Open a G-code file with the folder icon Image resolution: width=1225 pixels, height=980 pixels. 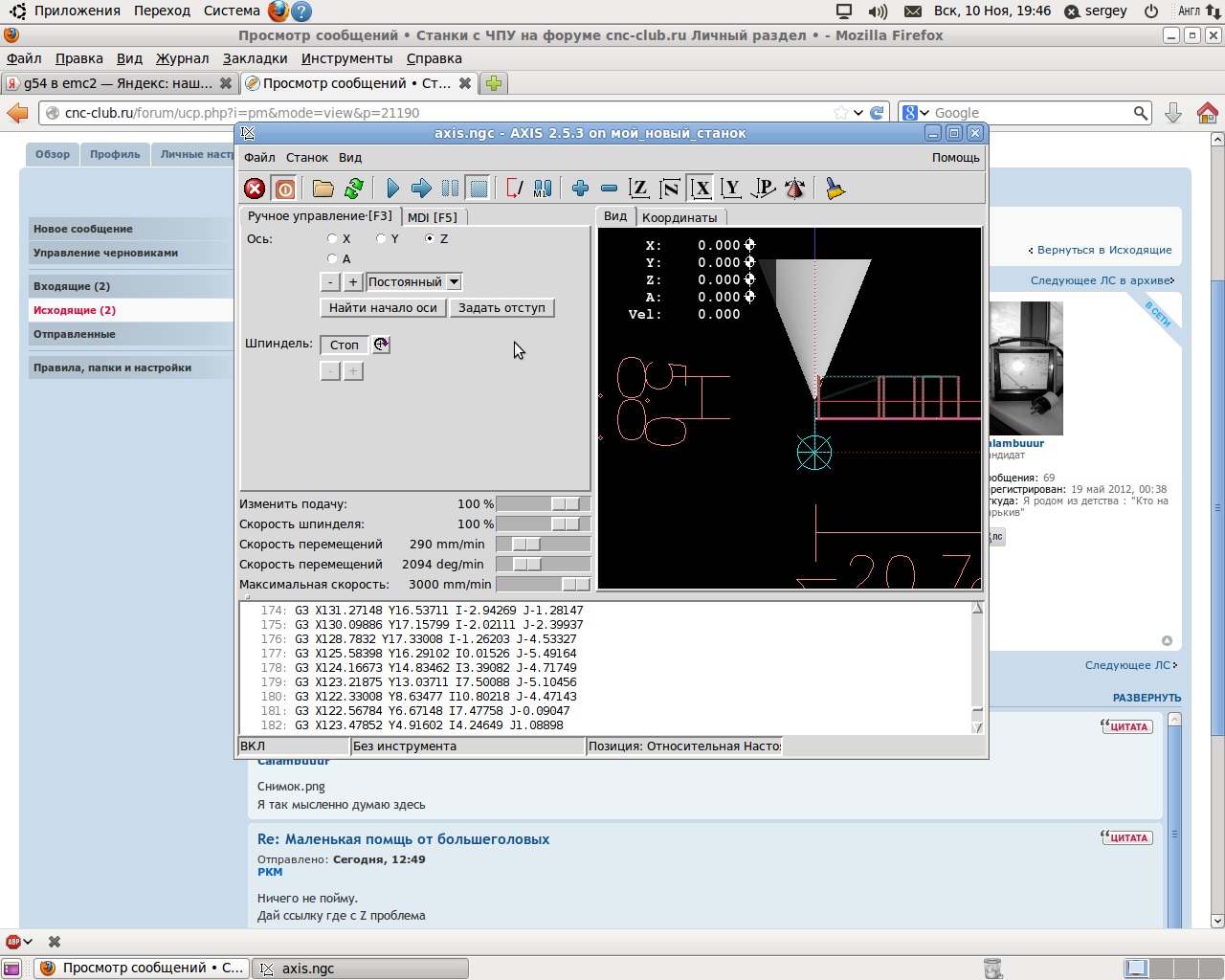(x=323, y=189)
